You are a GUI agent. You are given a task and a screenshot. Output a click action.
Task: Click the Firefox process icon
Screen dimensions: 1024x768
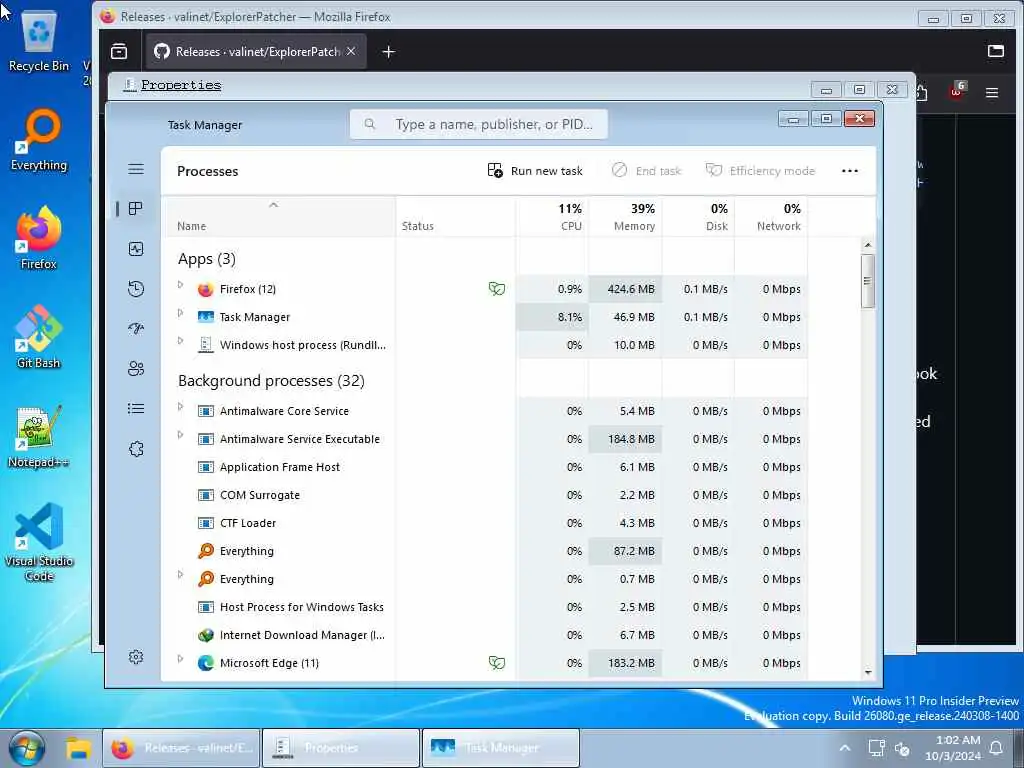(206, 289)
